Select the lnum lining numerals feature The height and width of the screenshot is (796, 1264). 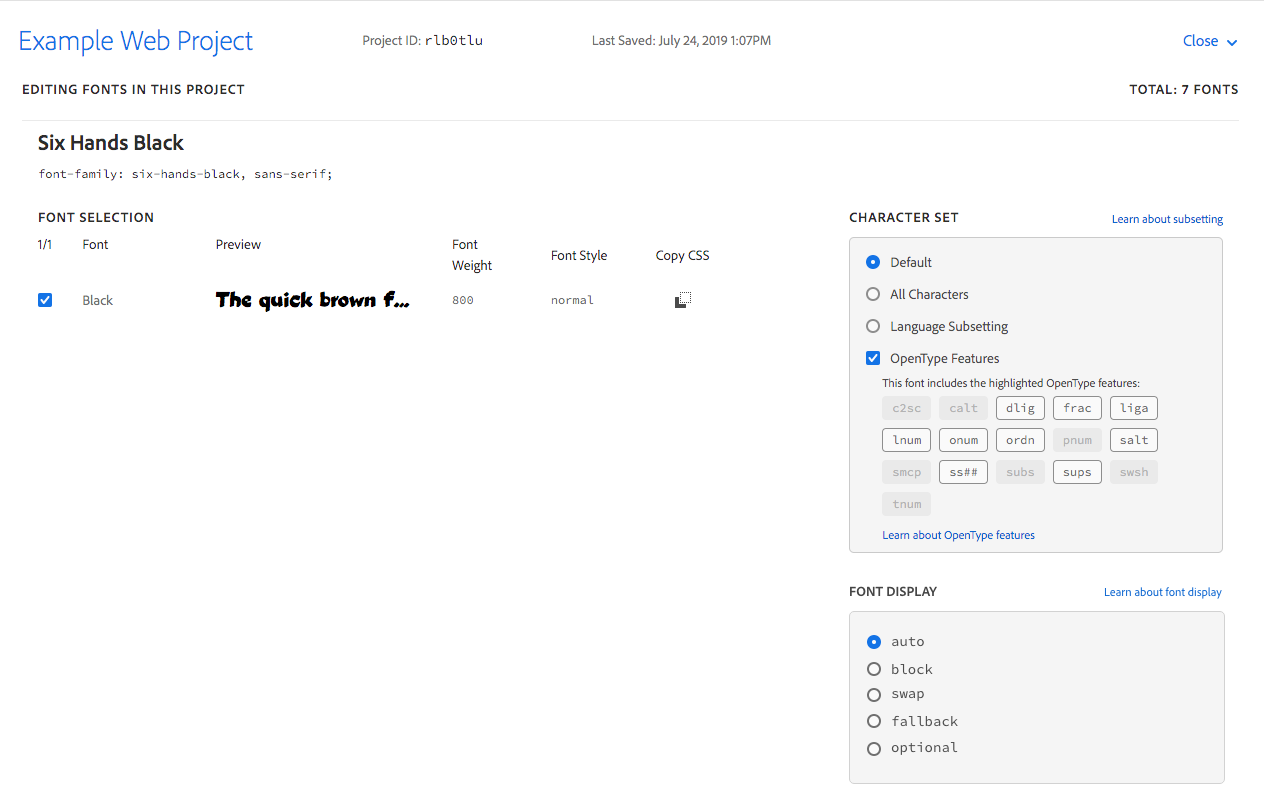[x=906, y=439]
